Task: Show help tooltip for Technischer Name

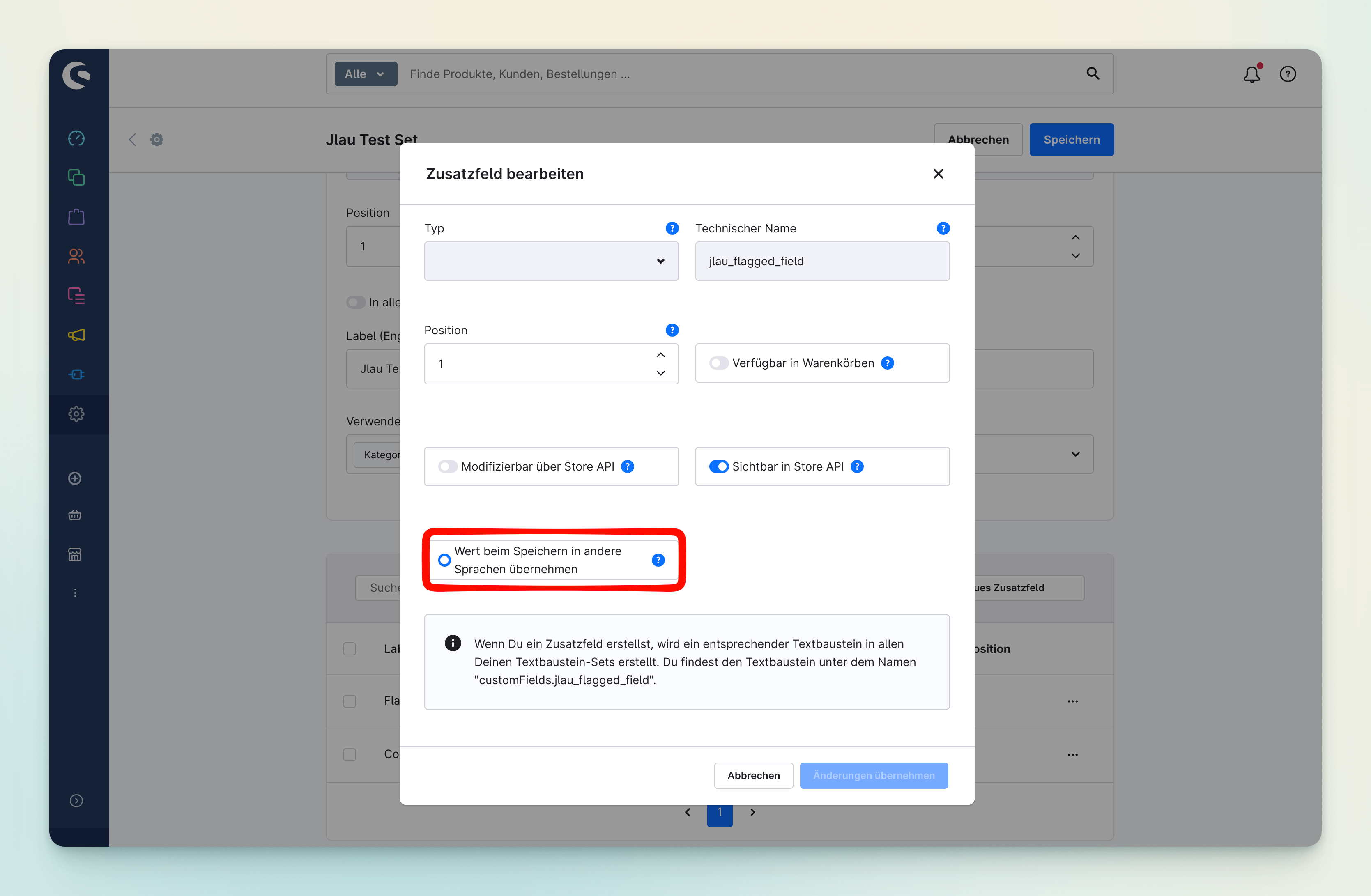Action: coord(943,229)
